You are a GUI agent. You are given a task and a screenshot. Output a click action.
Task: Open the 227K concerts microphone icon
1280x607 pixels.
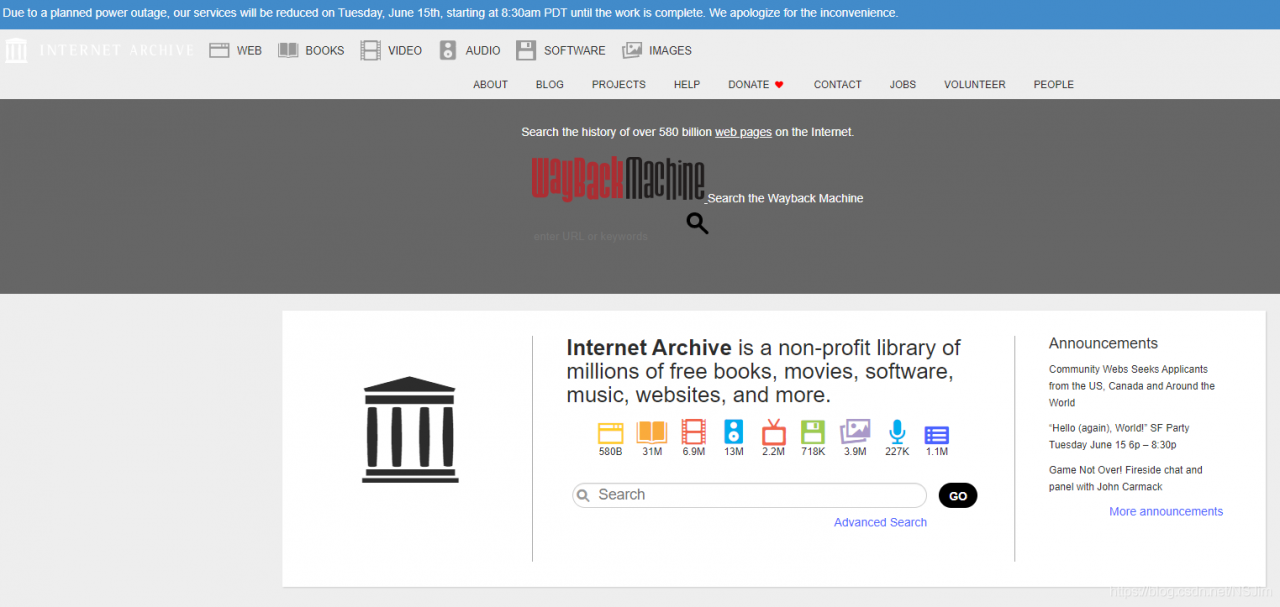tap(897, 432)
